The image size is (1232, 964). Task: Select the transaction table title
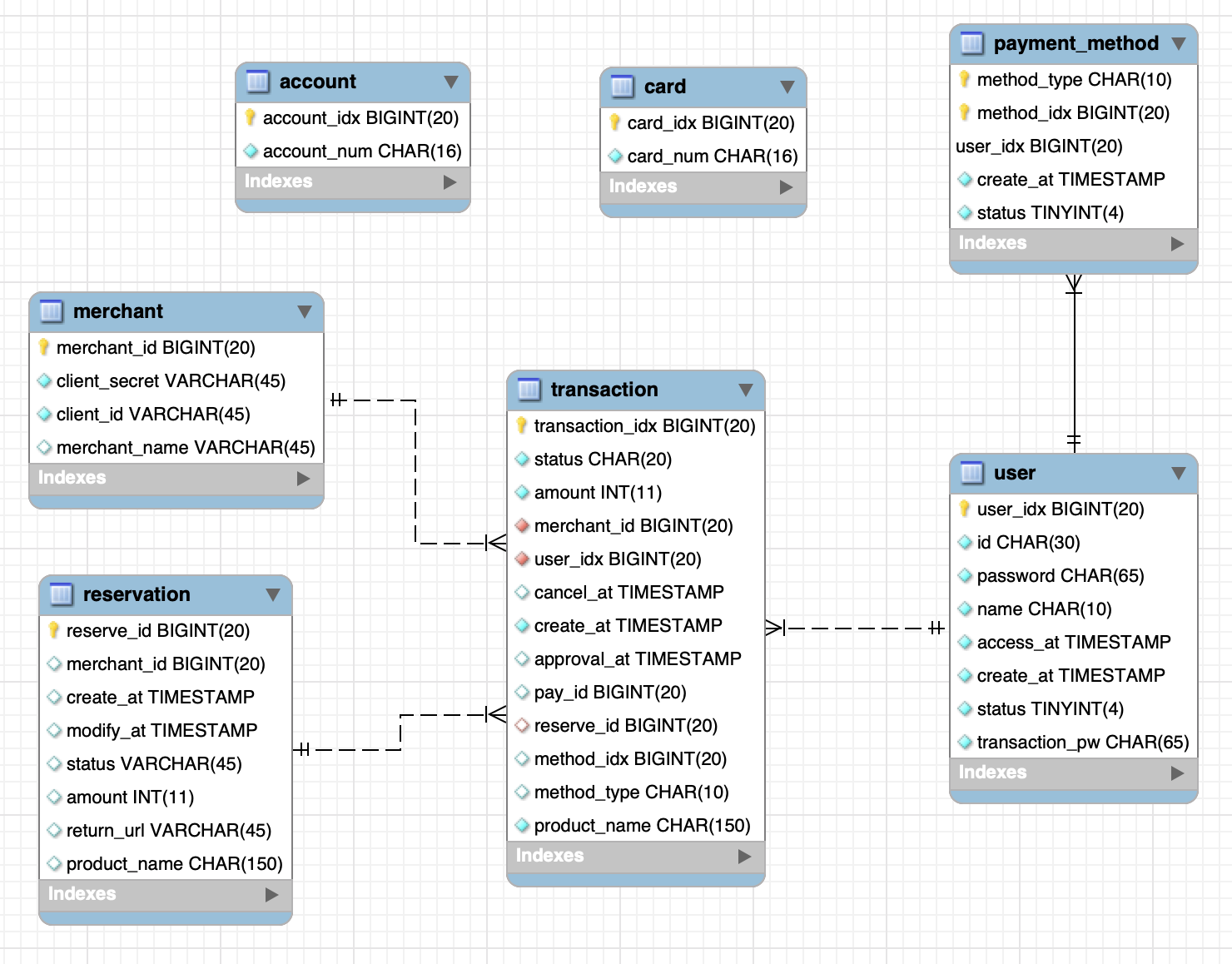604,390
